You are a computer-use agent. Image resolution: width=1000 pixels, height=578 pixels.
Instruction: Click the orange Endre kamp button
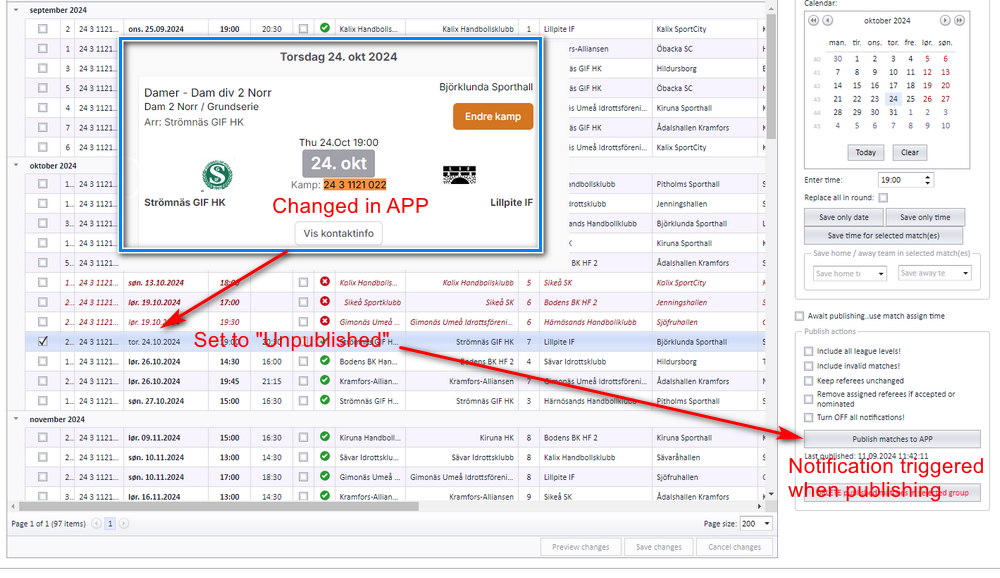[493, 116]
